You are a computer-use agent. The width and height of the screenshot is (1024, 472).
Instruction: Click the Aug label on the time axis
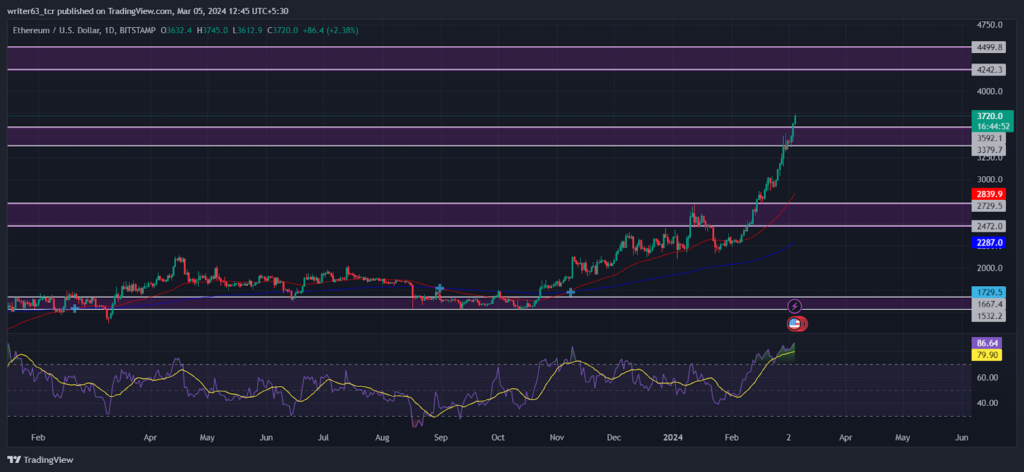point(383,435)
